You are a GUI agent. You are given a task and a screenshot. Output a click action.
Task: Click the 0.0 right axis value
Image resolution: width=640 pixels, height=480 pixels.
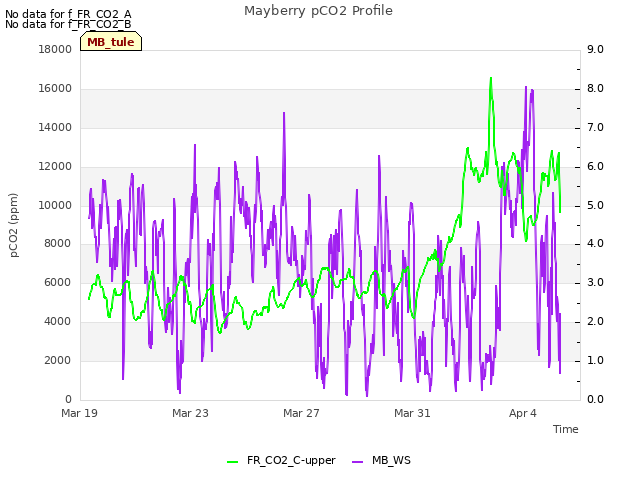[x=595, y=399]
